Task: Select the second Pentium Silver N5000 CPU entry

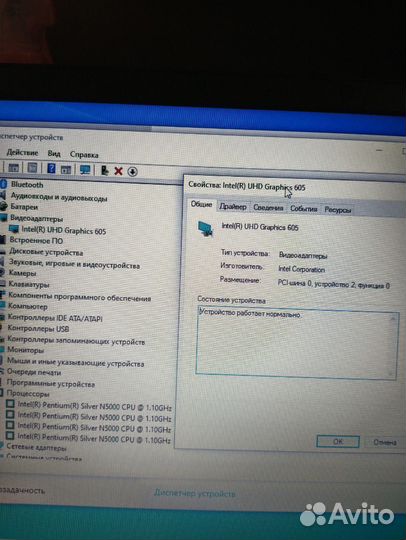Action: 94,417
